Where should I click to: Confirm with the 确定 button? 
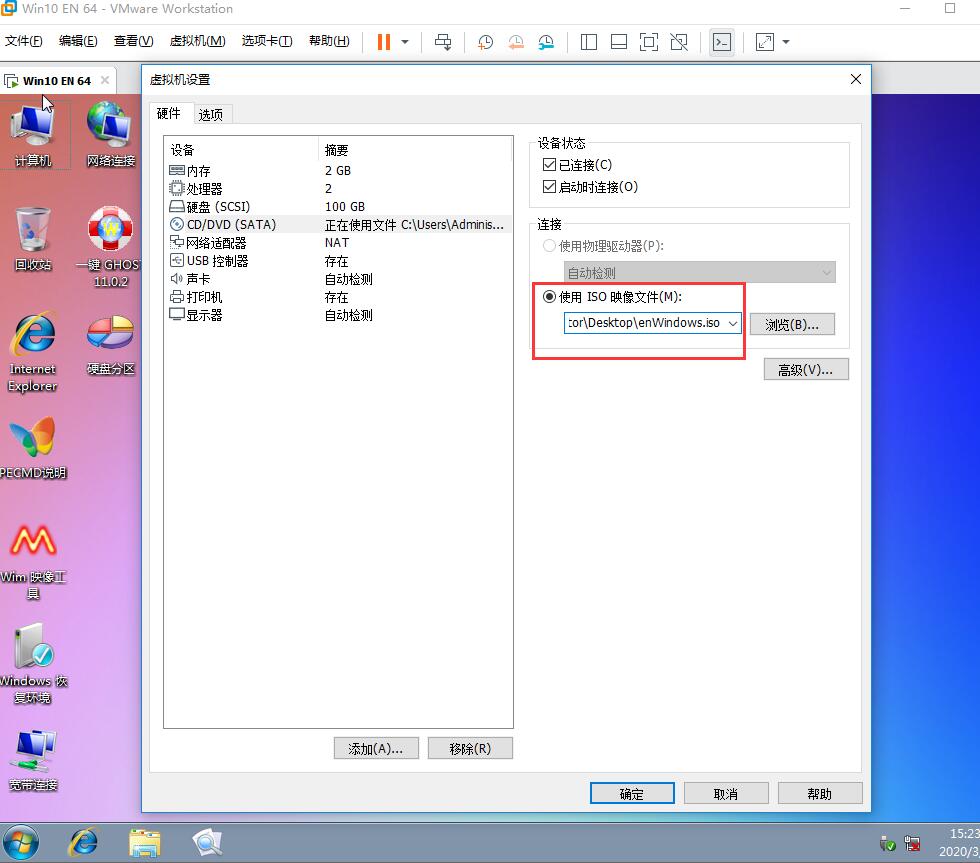[x=632, y=794]
